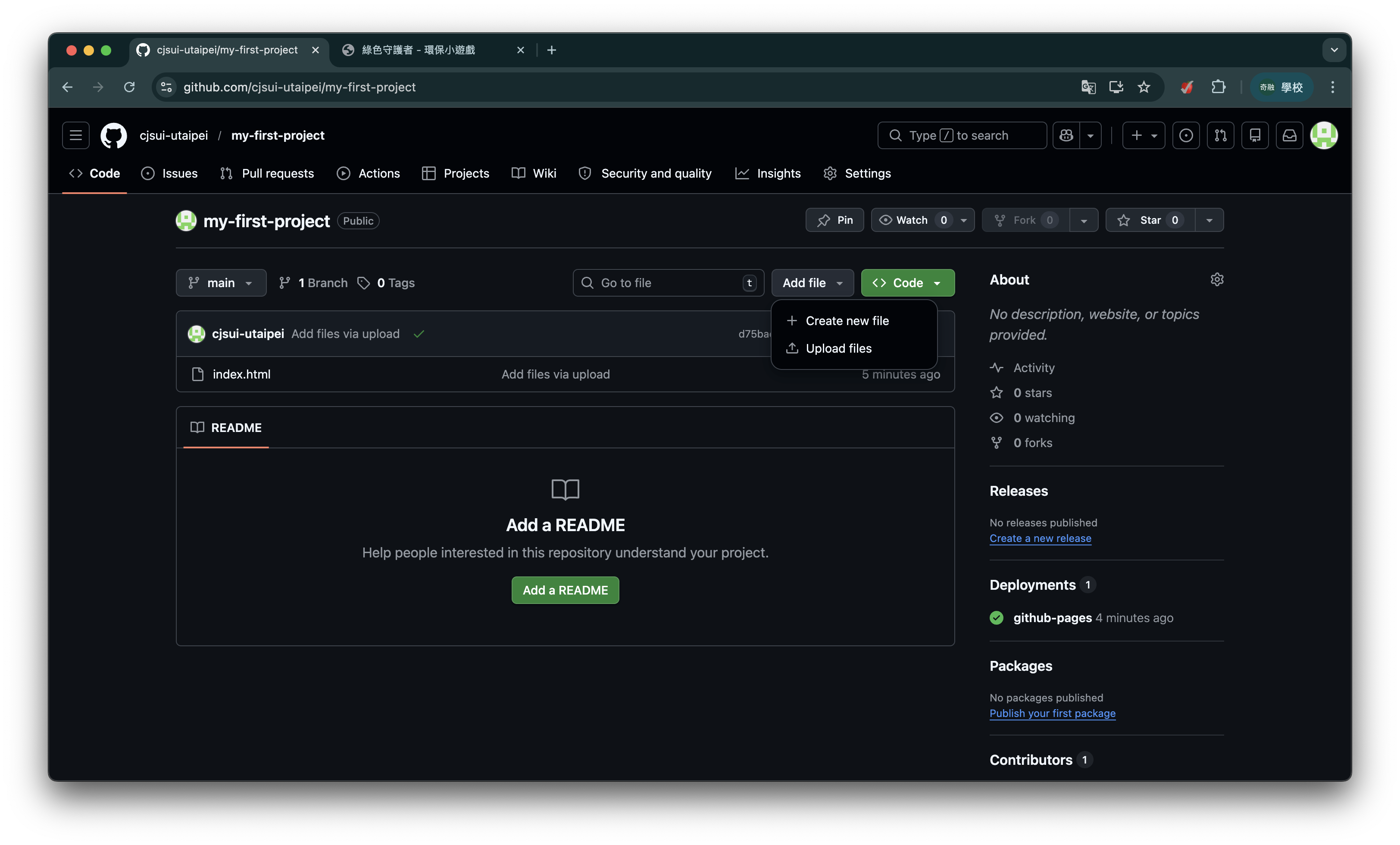Click the Type / to search box
The height and width of the screenshot is (845, 1400).
pyautogui.click(x=962, y=135)
